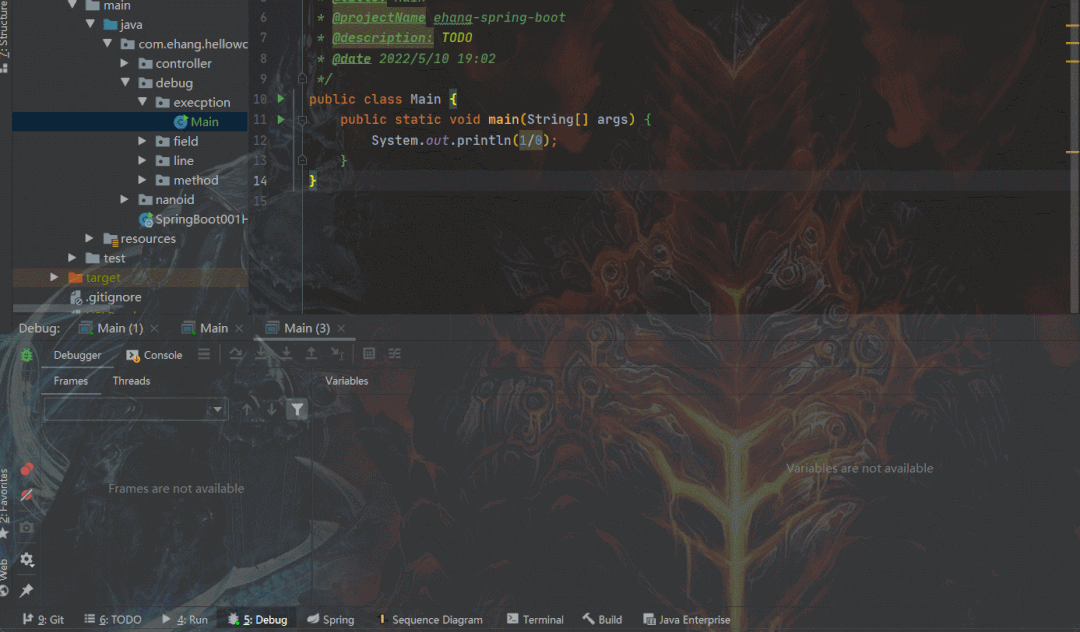The height and width of the screenshot is (632, 1080).
Task: Click the Step Into icon
Action: [261, 354]
